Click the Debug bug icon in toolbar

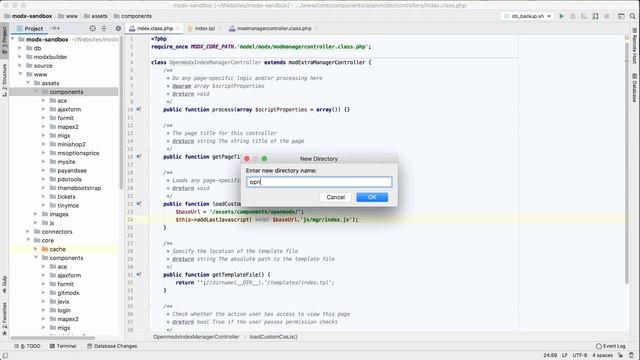tap(573, 16)
